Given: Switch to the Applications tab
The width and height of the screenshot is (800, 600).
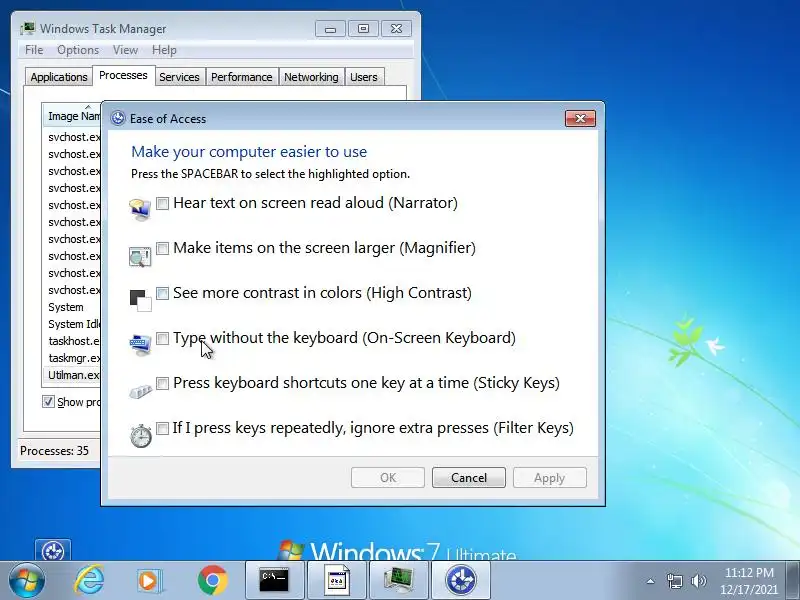Looking at the screenshot, I should (59, 77).
